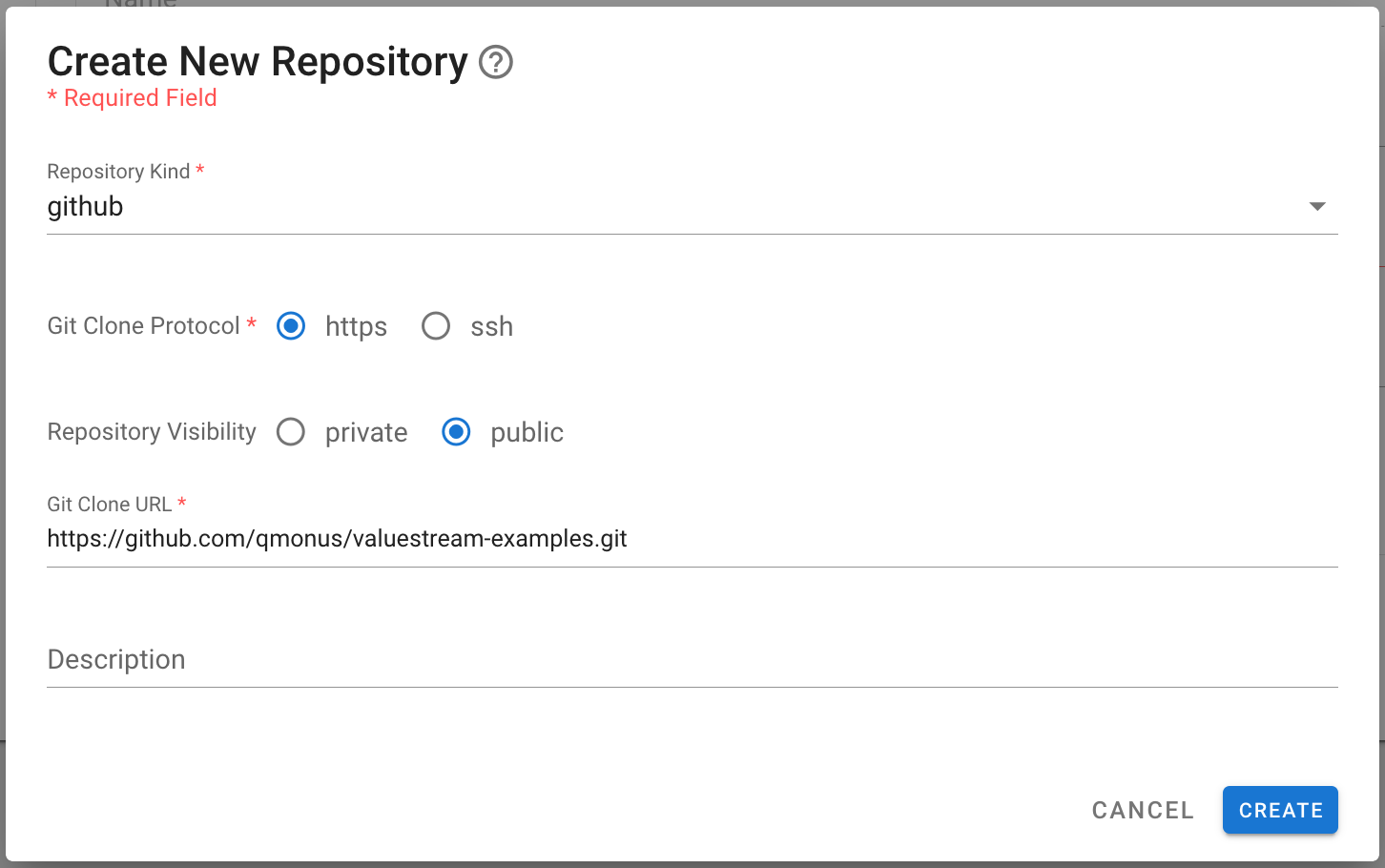Click the blue Create button
Viewport: 1385px width, 868px height.
point(1280,810)
